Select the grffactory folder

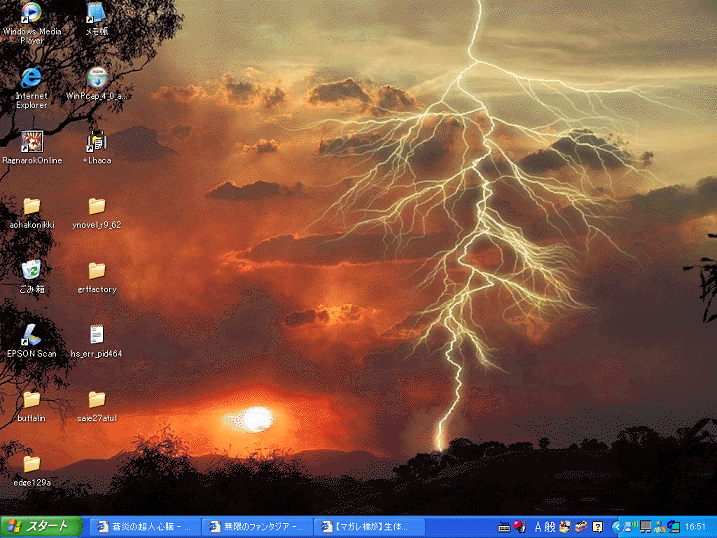(96, 277)
